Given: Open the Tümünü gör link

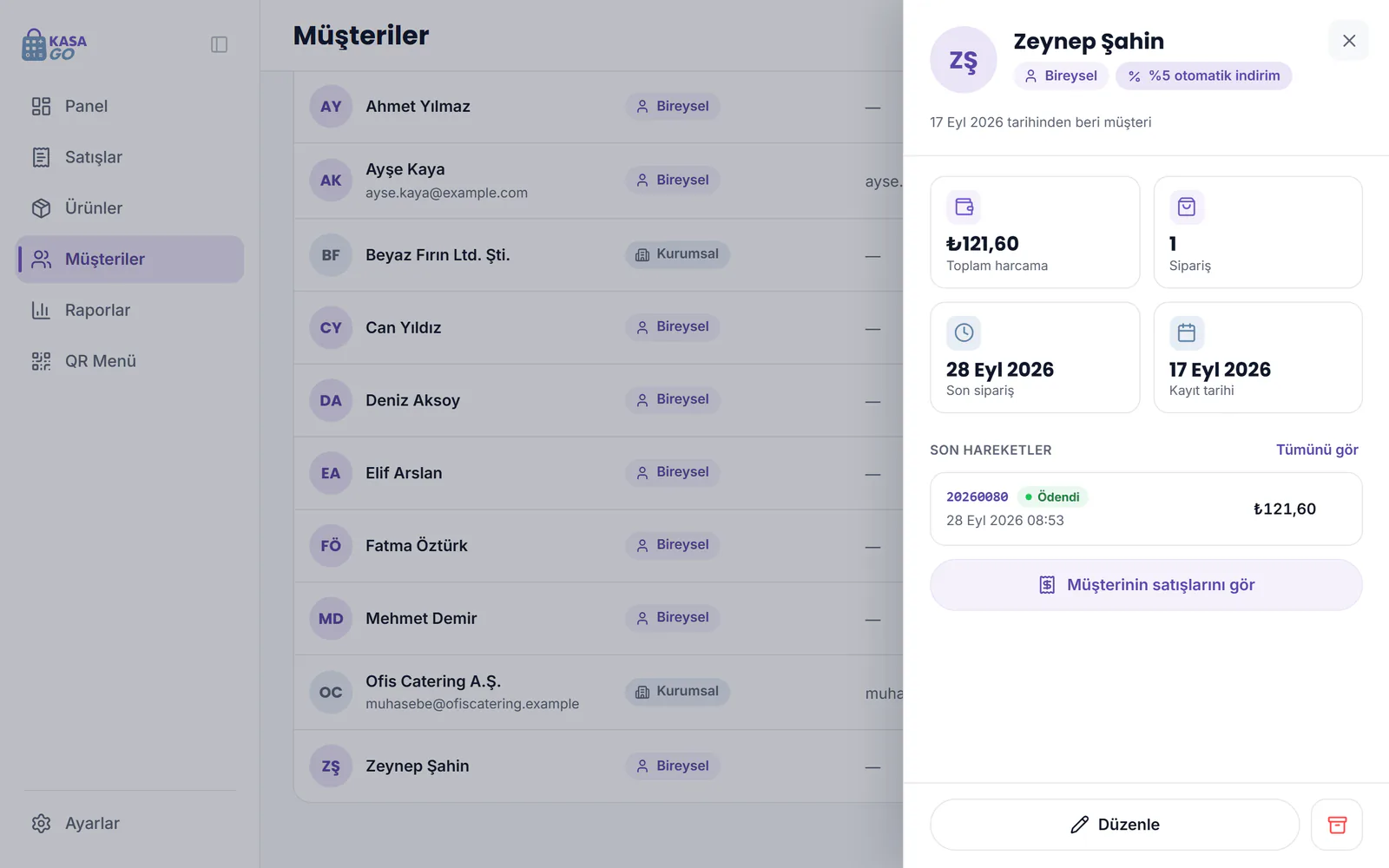Looking at the screenshot, I should click(1317, 450).
